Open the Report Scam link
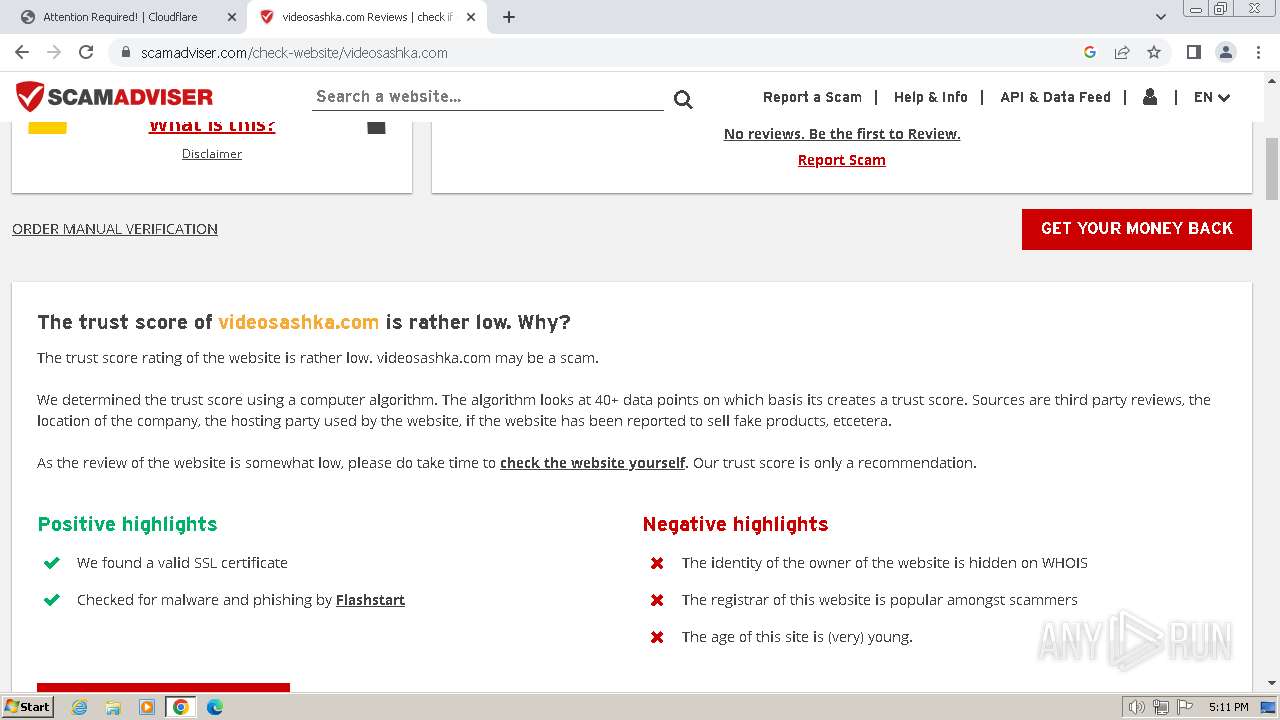This screenshot has height=720, width=1280. (x=842, y=160)
